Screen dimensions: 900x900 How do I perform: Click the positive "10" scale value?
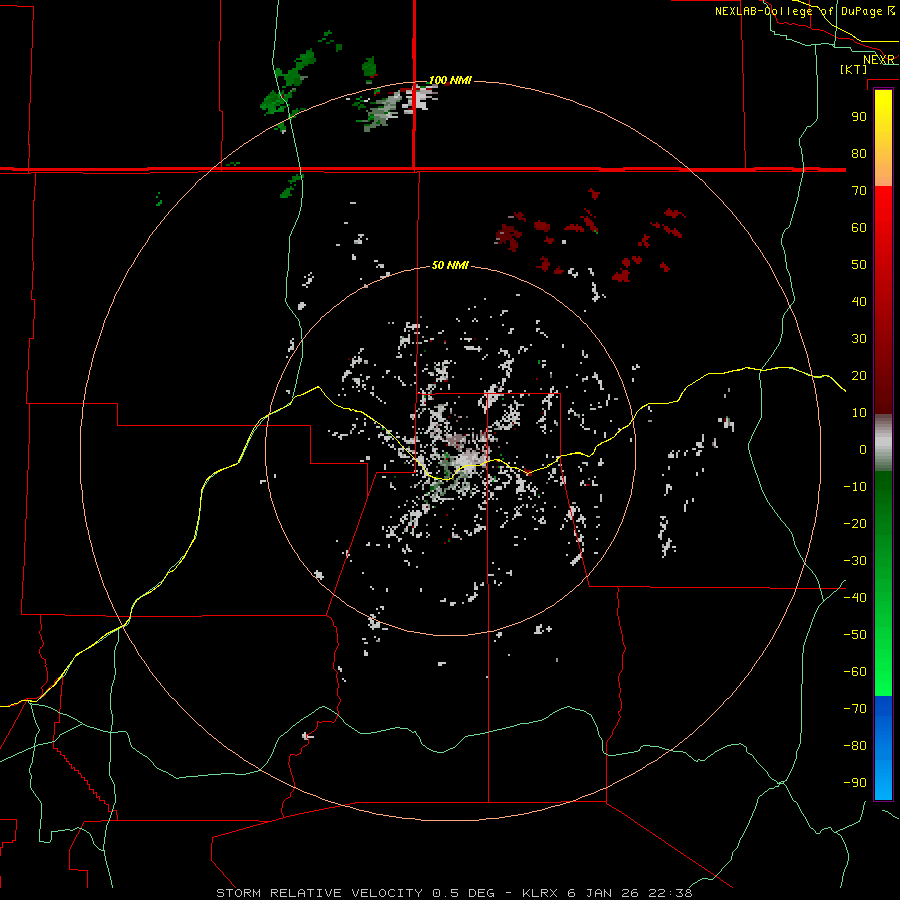tap(859, 413)
